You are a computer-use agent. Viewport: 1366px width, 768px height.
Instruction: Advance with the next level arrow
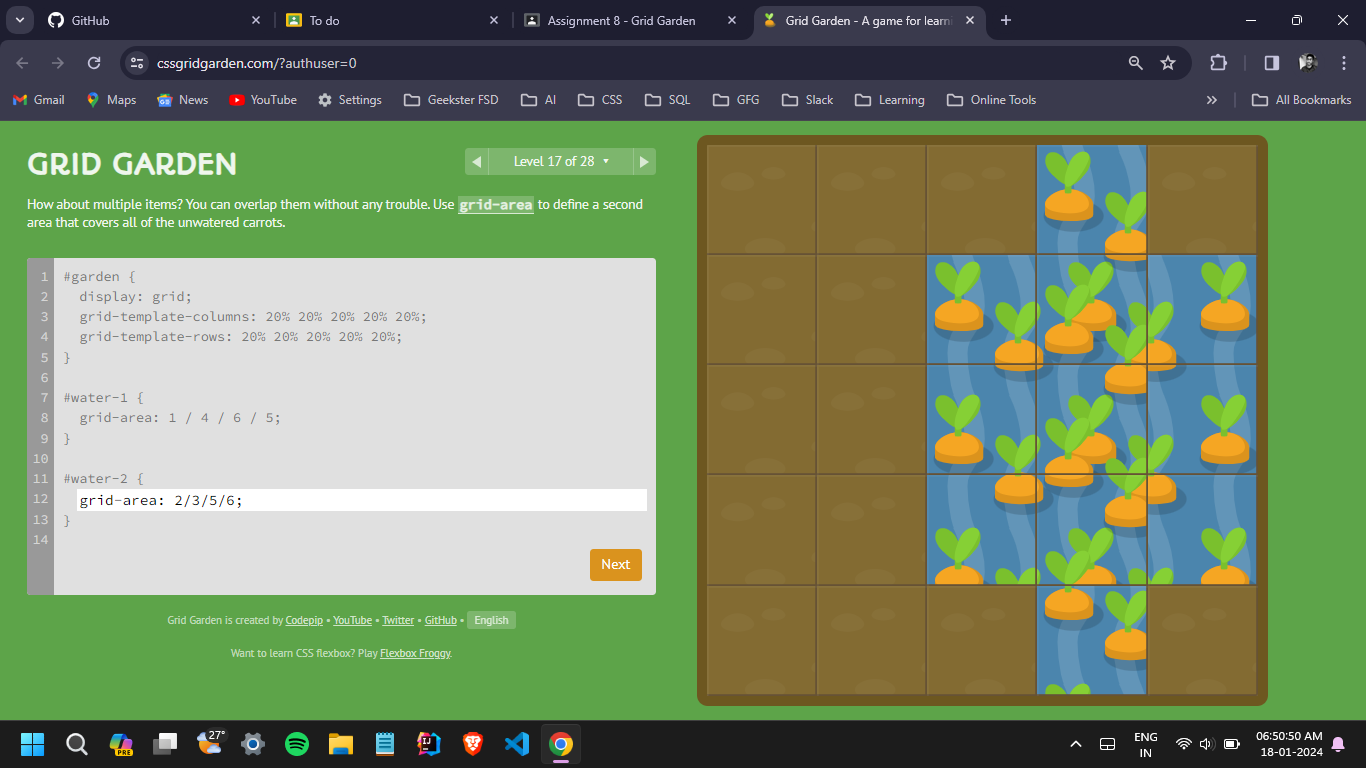(645, 161)
